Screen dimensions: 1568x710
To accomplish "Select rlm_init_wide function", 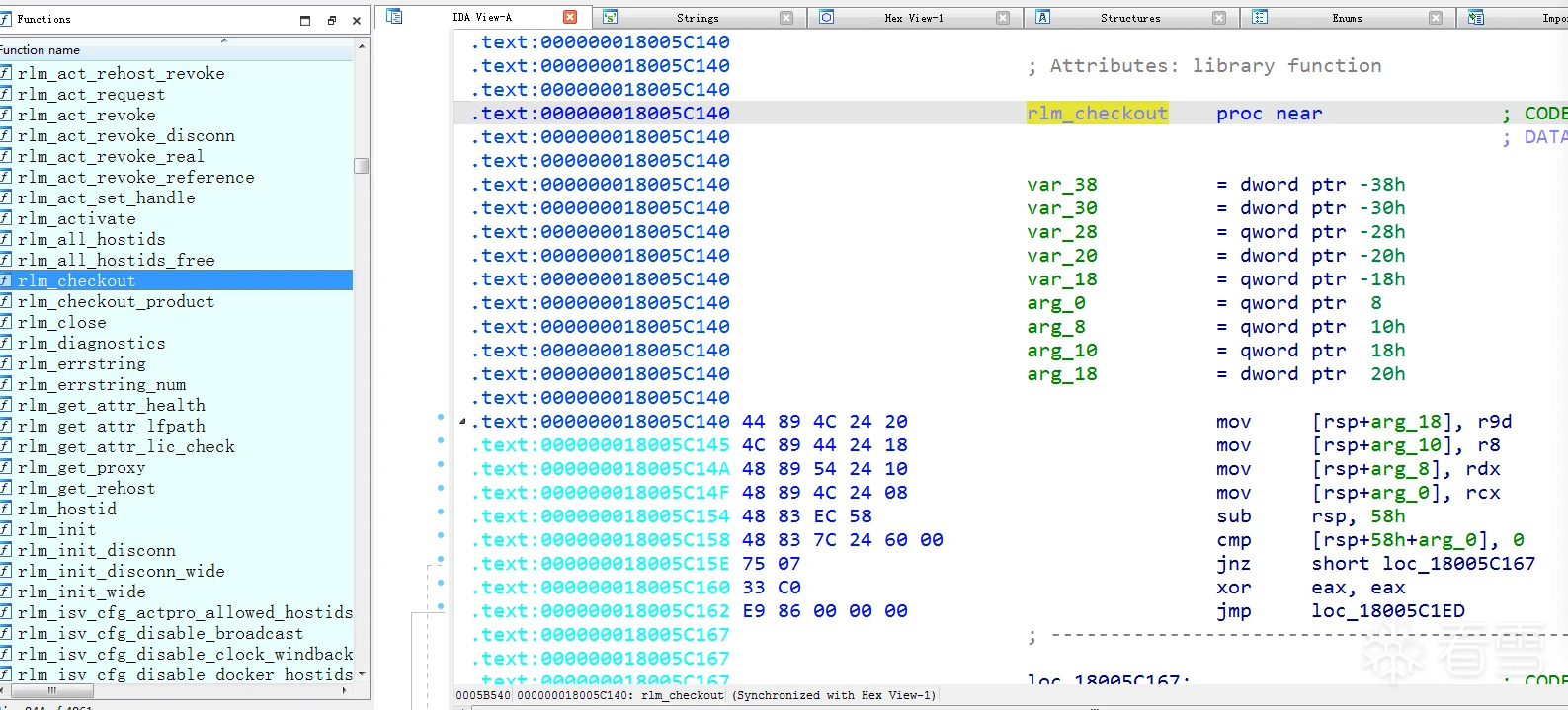I will click(x=176, y=592).
